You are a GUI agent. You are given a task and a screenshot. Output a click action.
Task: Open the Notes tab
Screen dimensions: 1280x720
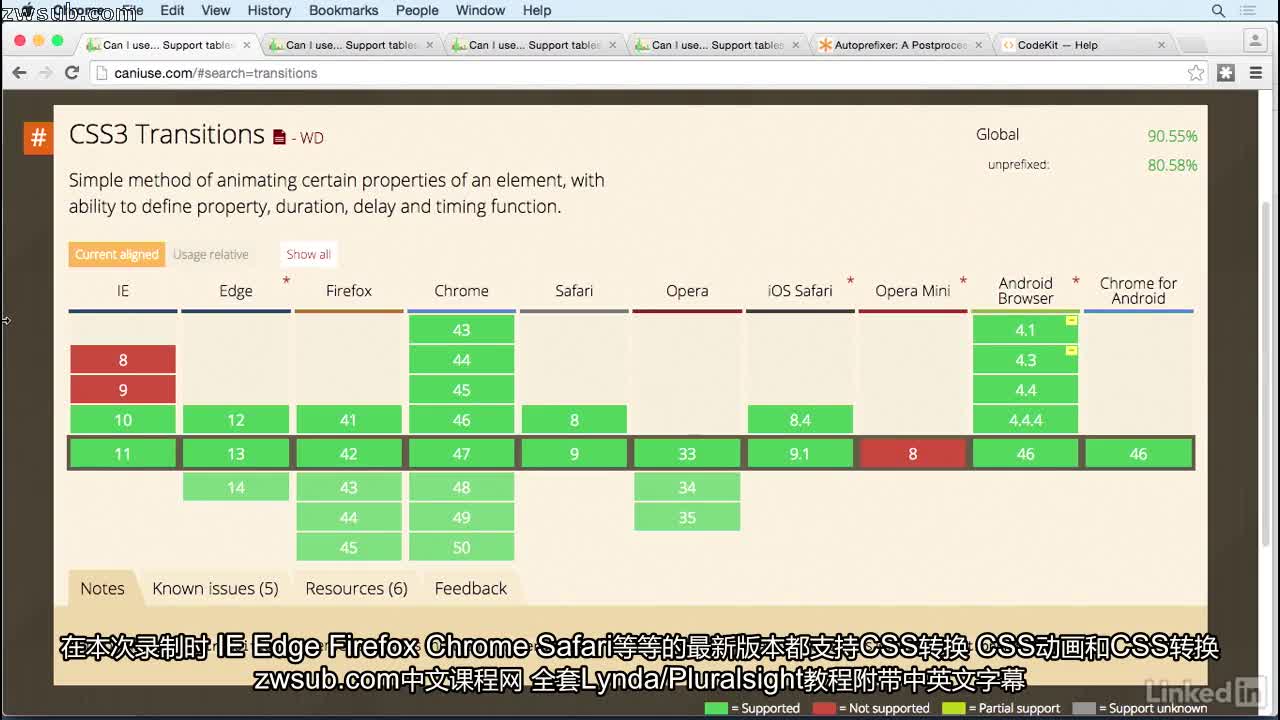click(x=102, y=588)
